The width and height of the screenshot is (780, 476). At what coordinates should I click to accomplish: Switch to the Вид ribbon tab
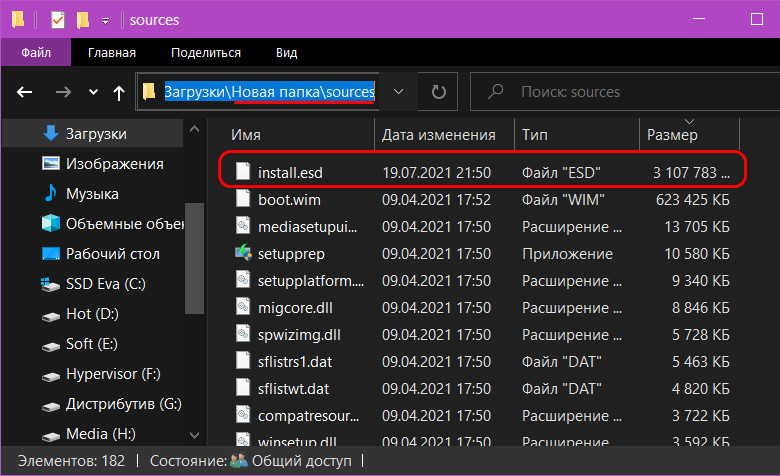pos(287,53)
